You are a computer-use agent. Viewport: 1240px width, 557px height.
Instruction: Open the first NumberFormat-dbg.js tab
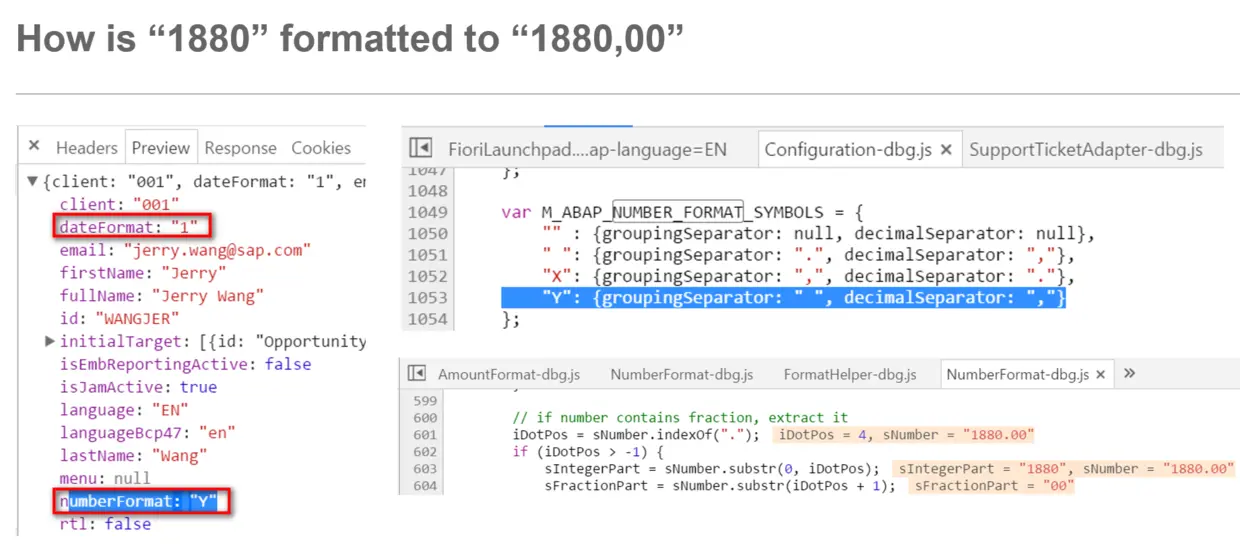681,374
